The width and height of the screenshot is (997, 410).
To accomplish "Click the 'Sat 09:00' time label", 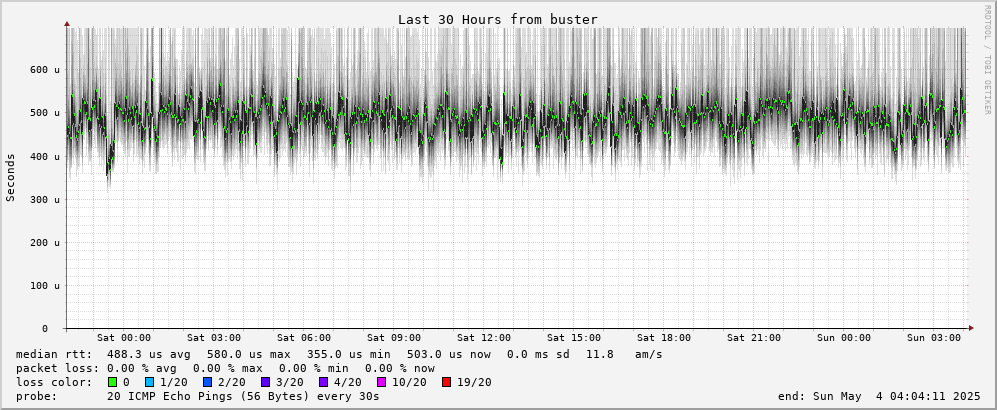I will pos(394,338).
